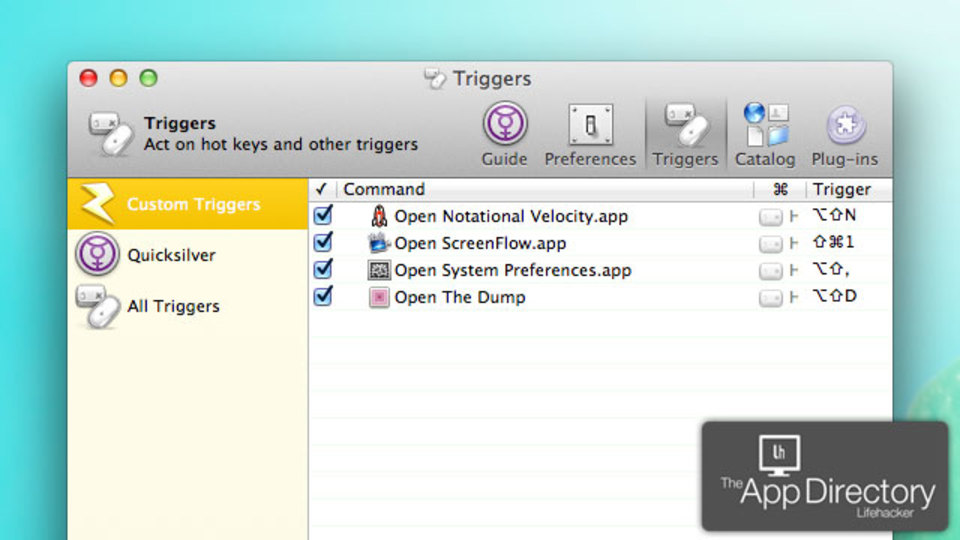Click the Command column header
The image size is (960, 540).
tap(545, 189)
